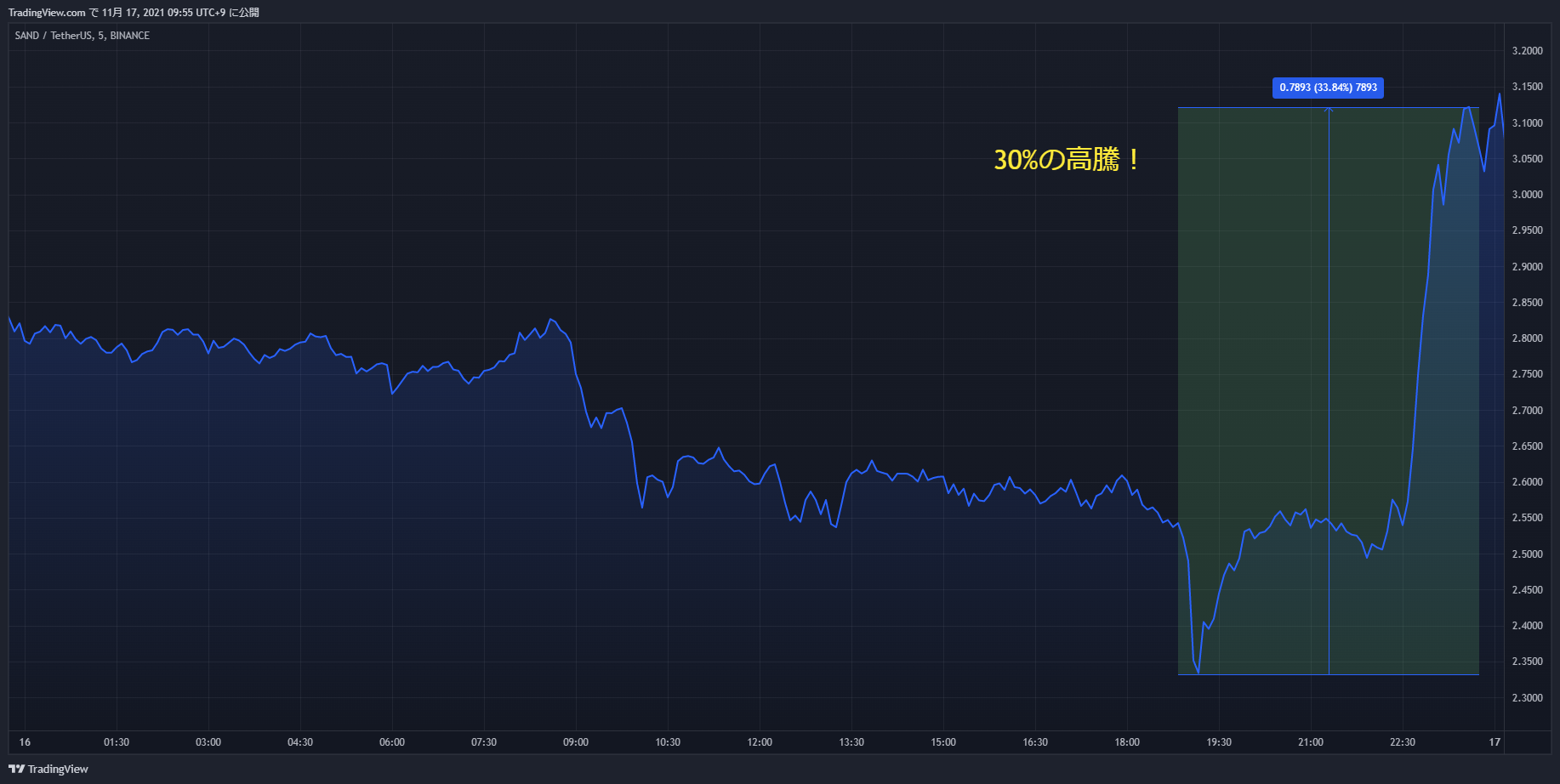Click the 3.0000 price axis label
Image resolution: width=1560 pixels, height=784 pixels.
pos(1527,195)
